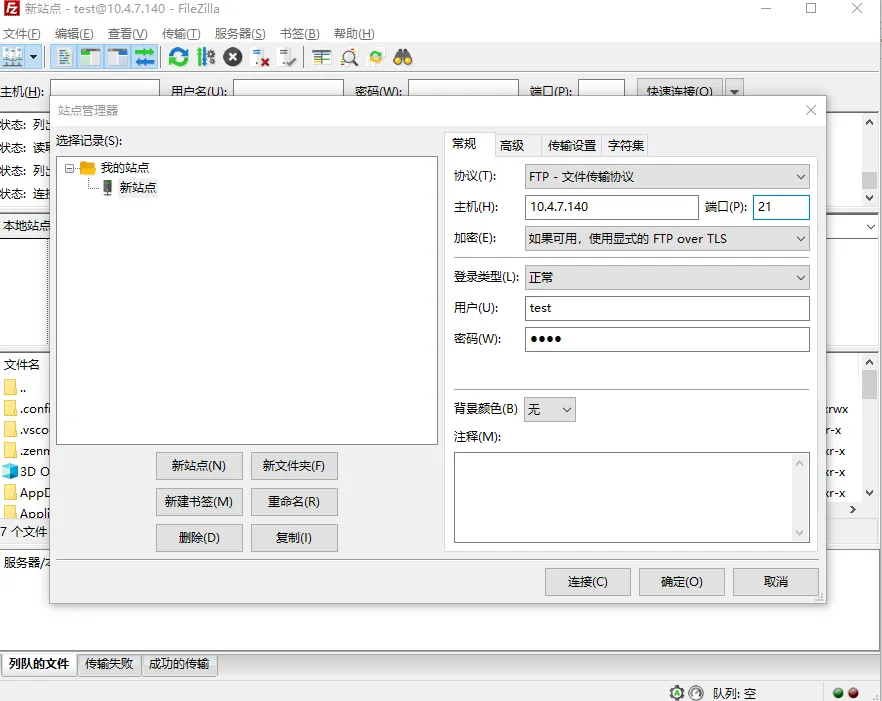Click the green refresh file lists icon

coord(179,57)
